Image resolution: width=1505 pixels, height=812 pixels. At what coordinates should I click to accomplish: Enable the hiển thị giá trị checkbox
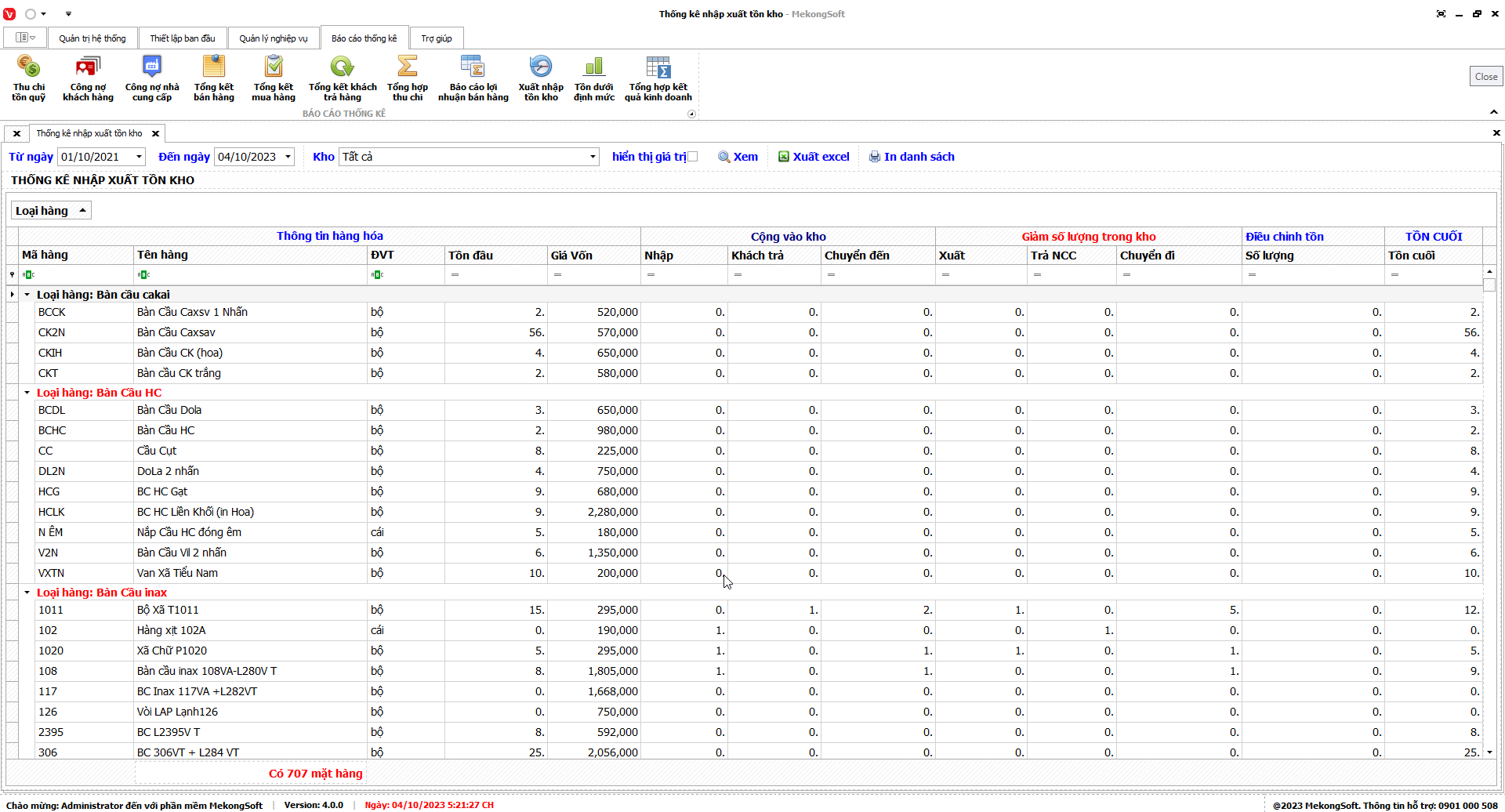coord(692,157)
